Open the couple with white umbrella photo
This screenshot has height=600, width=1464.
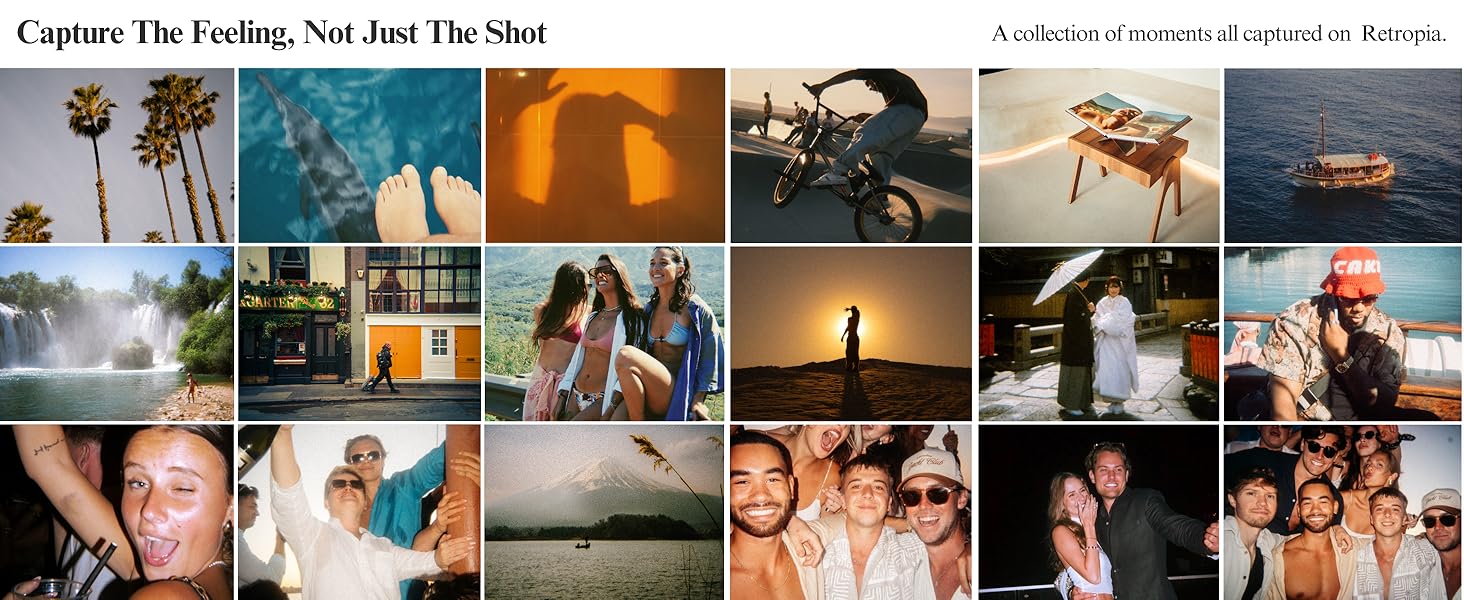click(1099, 334)
